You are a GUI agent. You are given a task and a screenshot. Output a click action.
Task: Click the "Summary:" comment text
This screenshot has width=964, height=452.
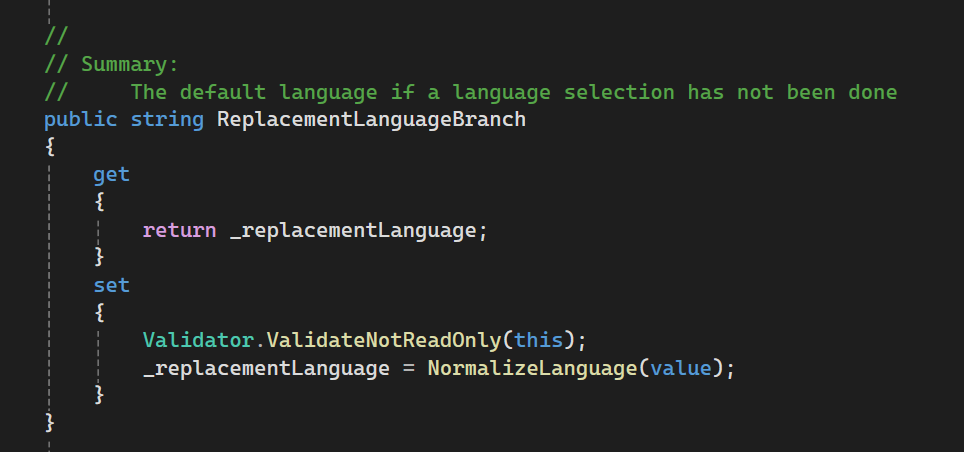point(129,65)
